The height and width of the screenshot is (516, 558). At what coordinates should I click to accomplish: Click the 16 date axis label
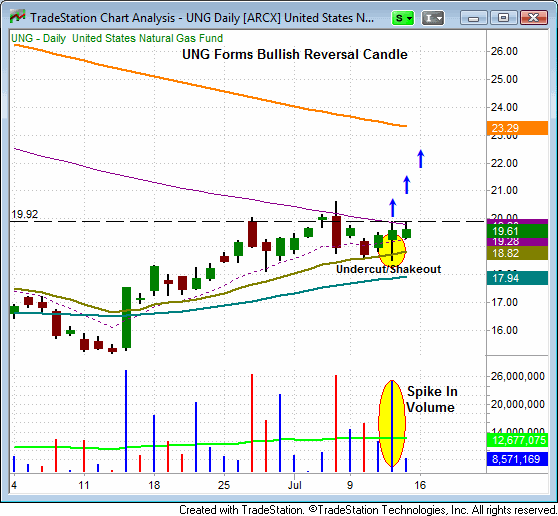pos(420,485)
